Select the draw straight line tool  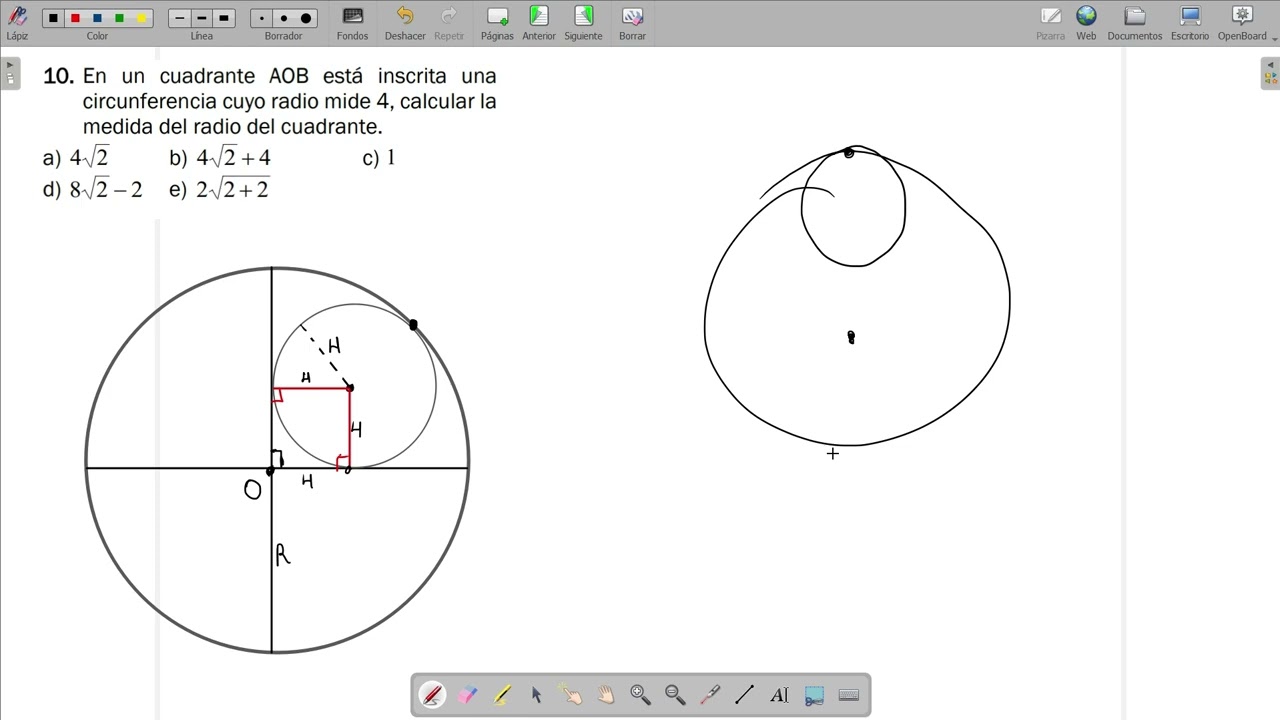pos(744,695)
